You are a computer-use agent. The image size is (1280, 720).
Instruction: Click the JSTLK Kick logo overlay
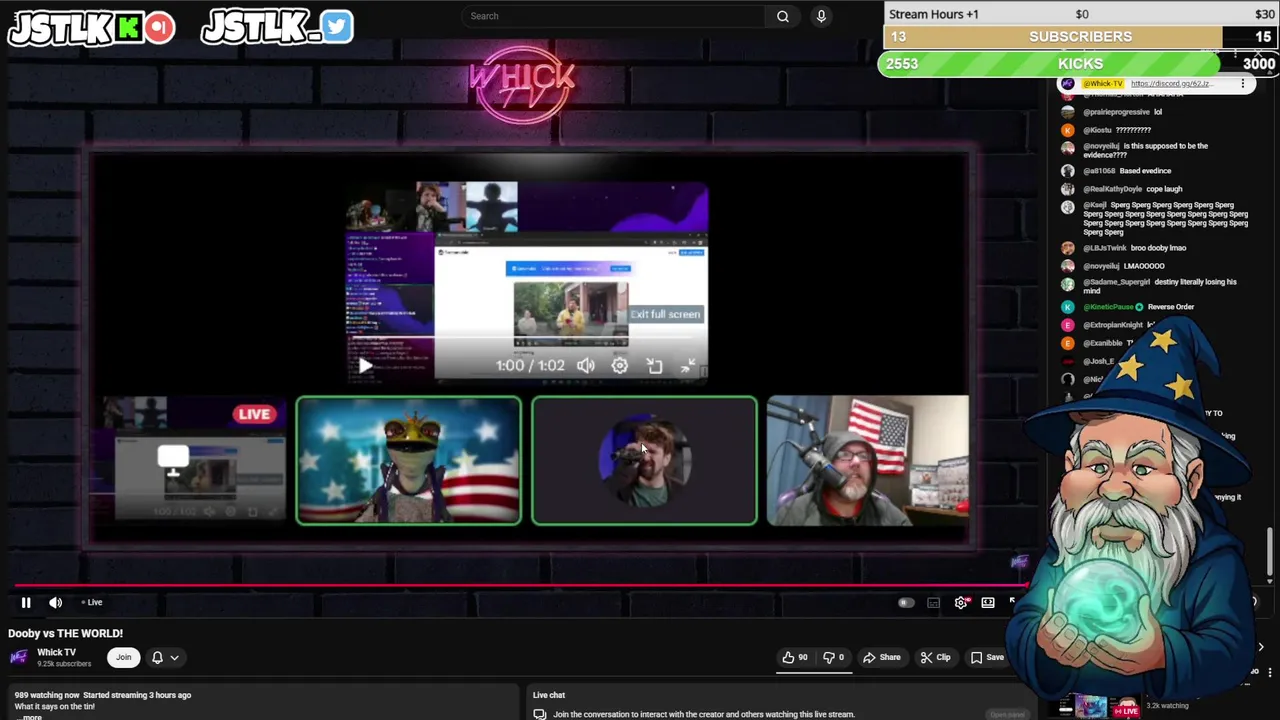[x=91, y=27]
